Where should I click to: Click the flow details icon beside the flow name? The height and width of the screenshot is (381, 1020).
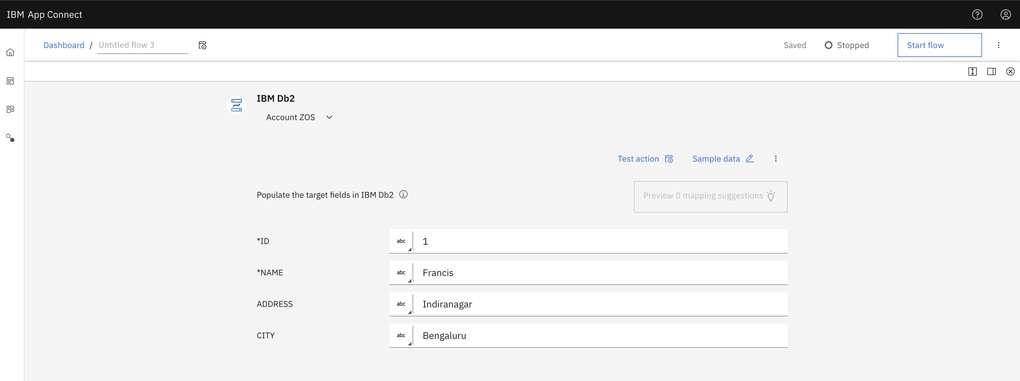[x=202, y=46]
